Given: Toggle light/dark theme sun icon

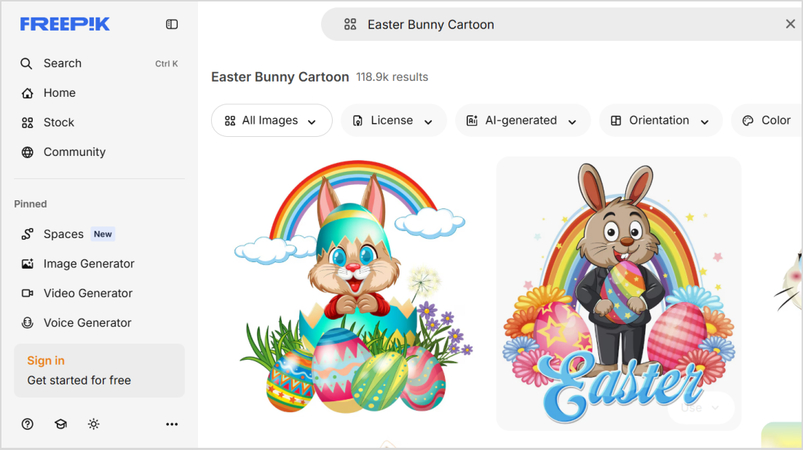Looking at the screenshot, I should (x=94, y=424).
